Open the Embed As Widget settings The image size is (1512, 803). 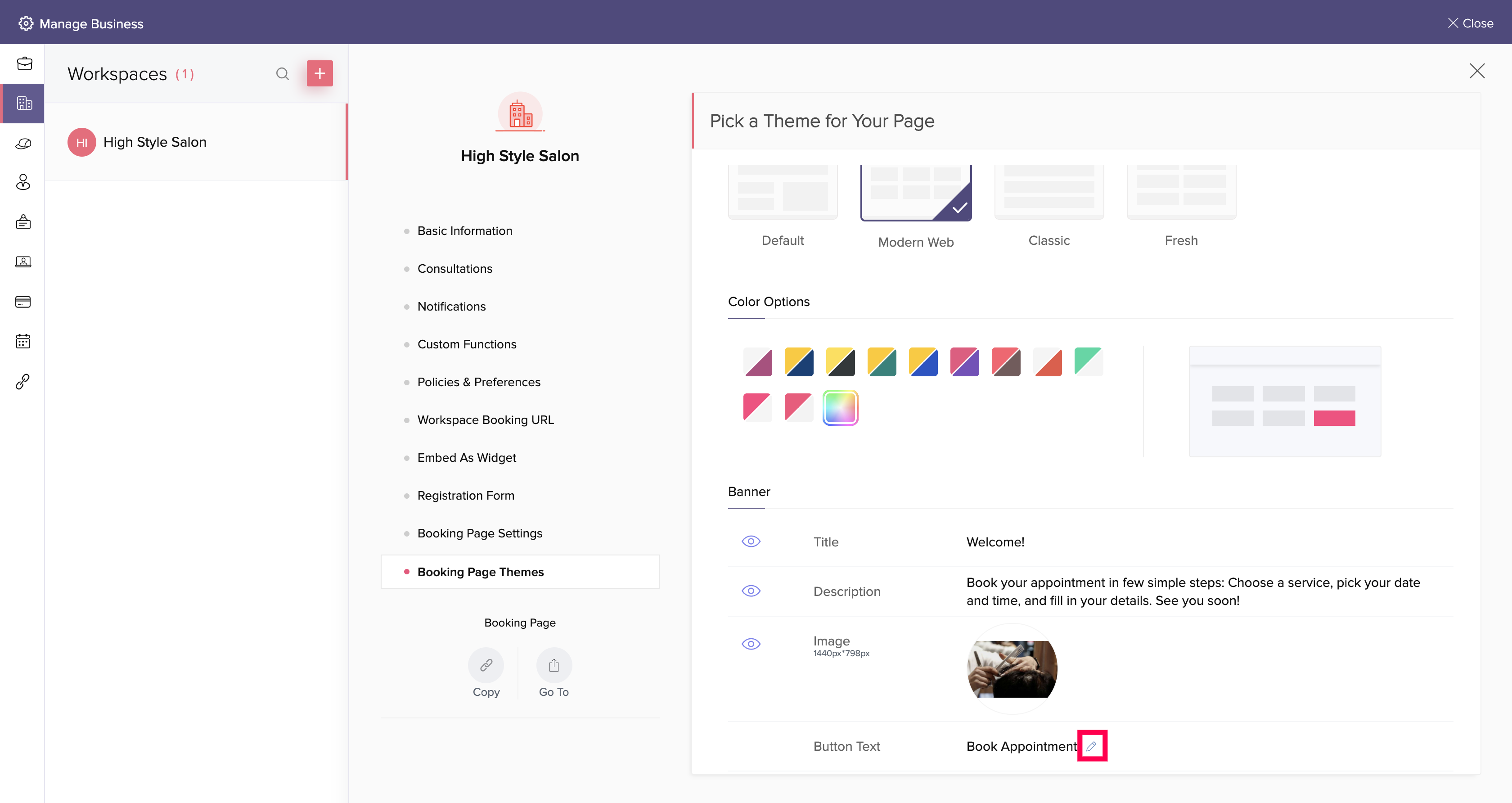tap(466, 457)
